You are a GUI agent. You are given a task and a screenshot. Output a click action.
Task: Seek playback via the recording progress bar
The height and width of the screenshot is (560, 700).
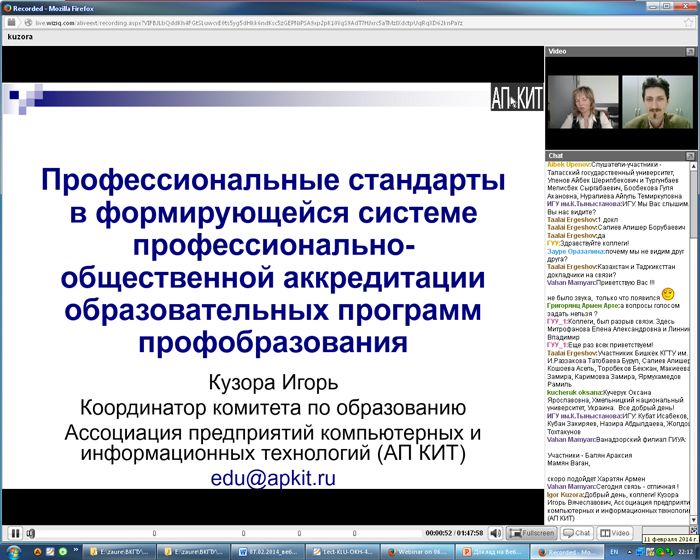229,533
